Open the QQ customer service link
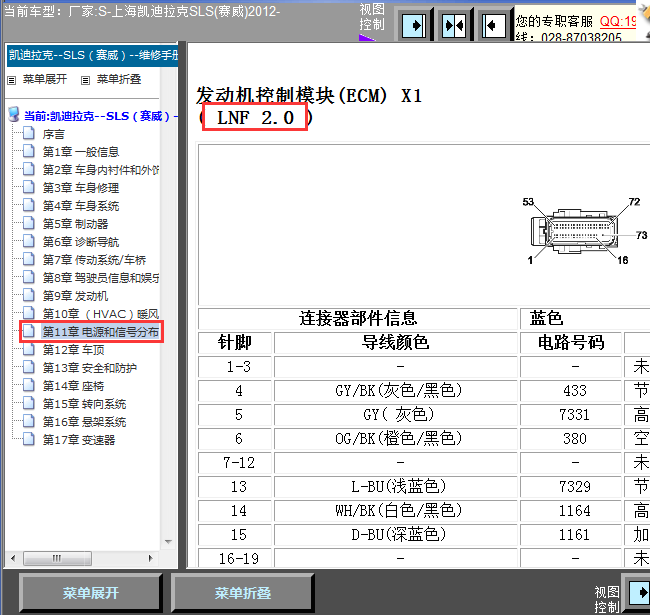Viewport: 650px width, 615px height. [618, 21]
